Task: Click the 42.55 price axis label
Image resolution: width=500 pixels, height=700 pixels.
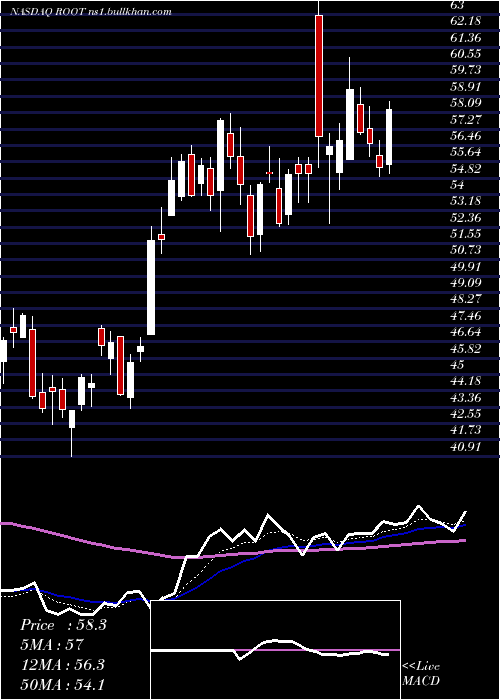Action: (466, 414)
